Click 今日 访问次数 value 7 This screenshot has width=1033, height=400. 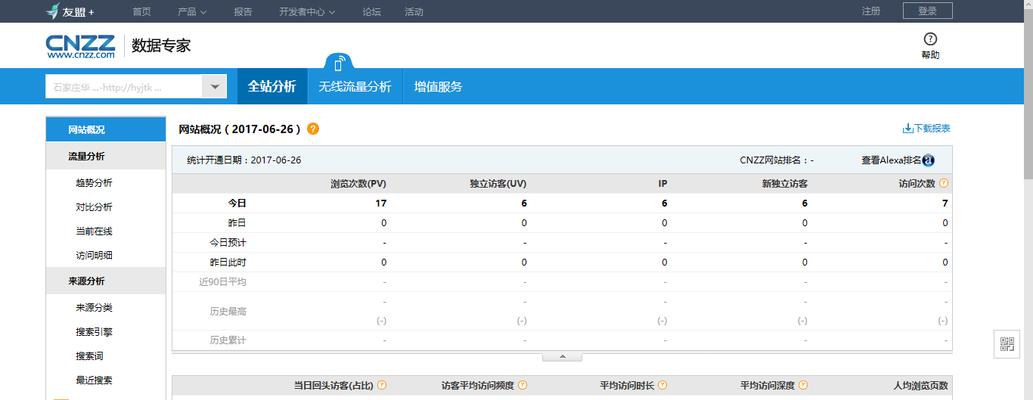tap(945, 204)
